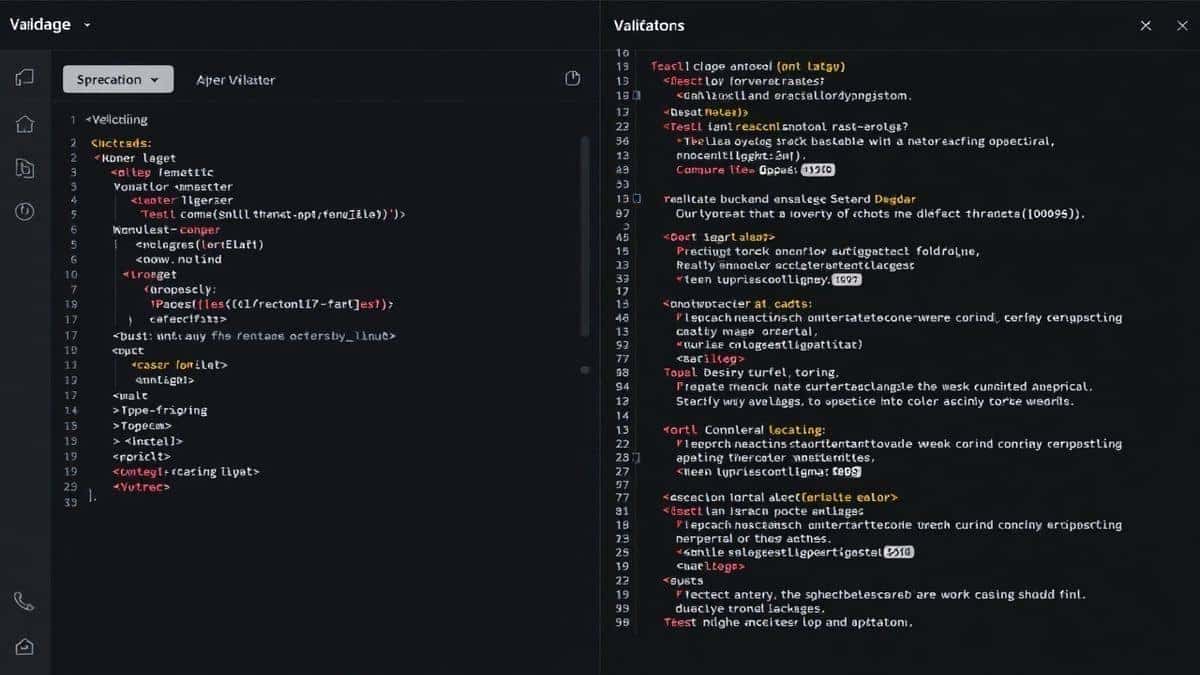The image size is (1200, 675).
Task: Open the Sprecation dropdown button
Action: [x=118, y=79]
